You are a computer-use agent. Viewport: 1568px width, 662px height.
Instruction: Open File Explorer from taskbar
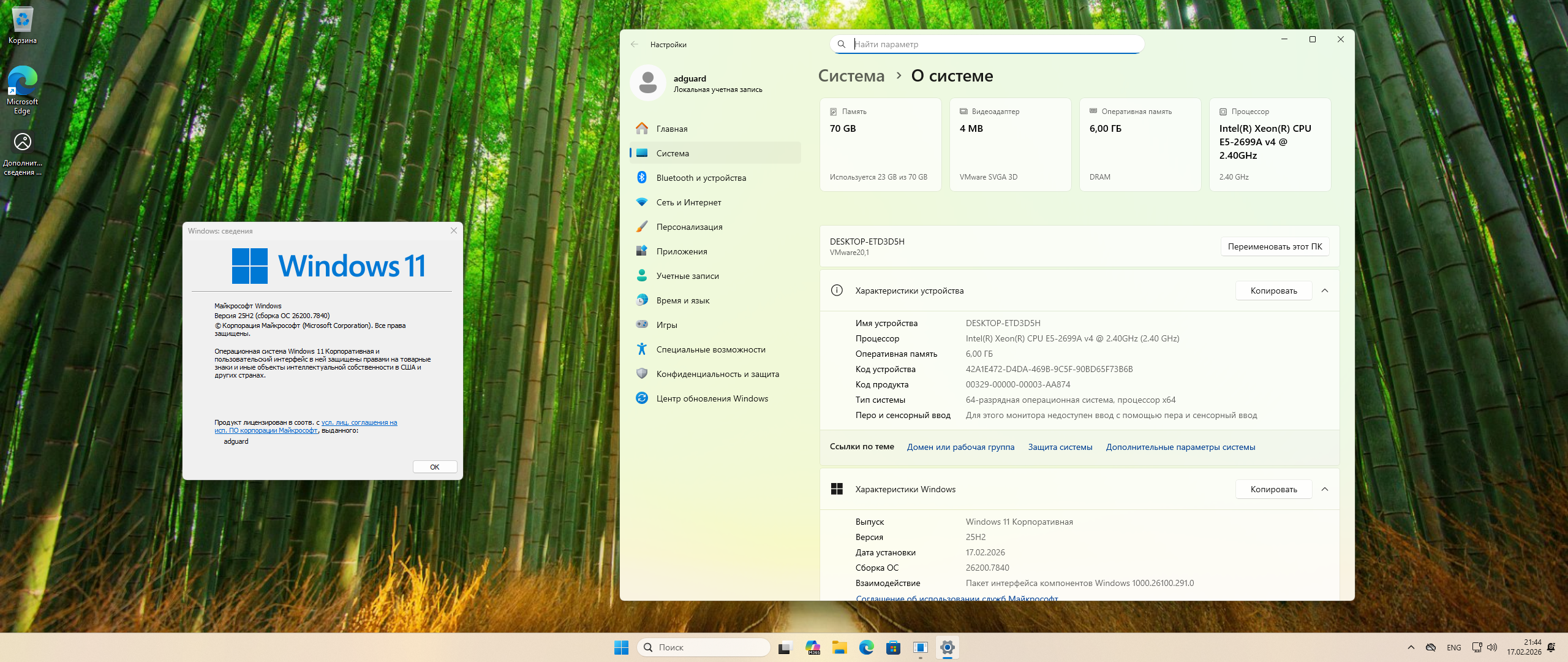point(839,647)
